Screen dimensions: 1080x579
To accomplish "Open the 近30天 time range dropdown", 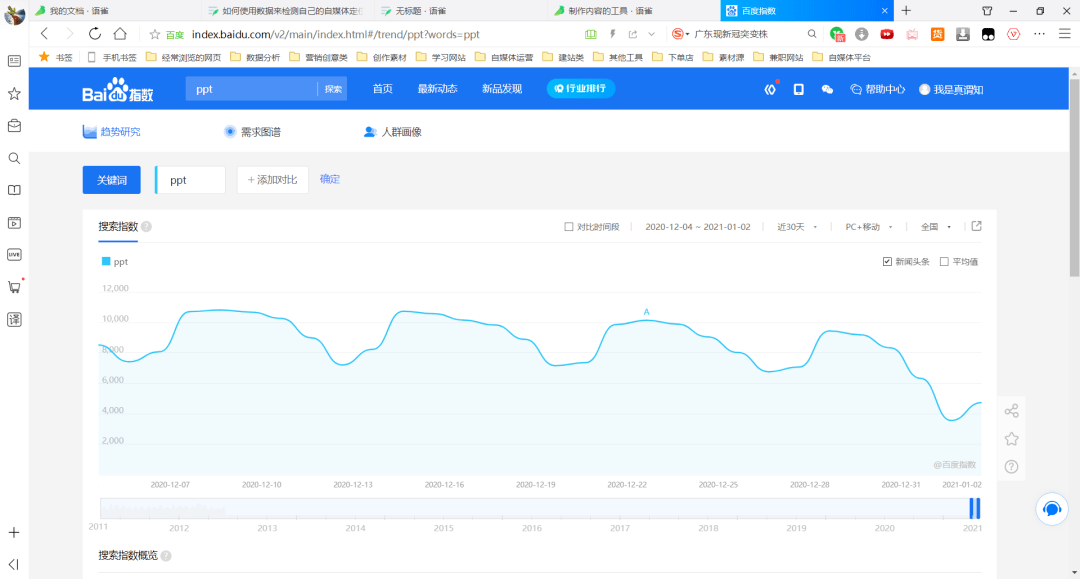I will pos(797,227).
